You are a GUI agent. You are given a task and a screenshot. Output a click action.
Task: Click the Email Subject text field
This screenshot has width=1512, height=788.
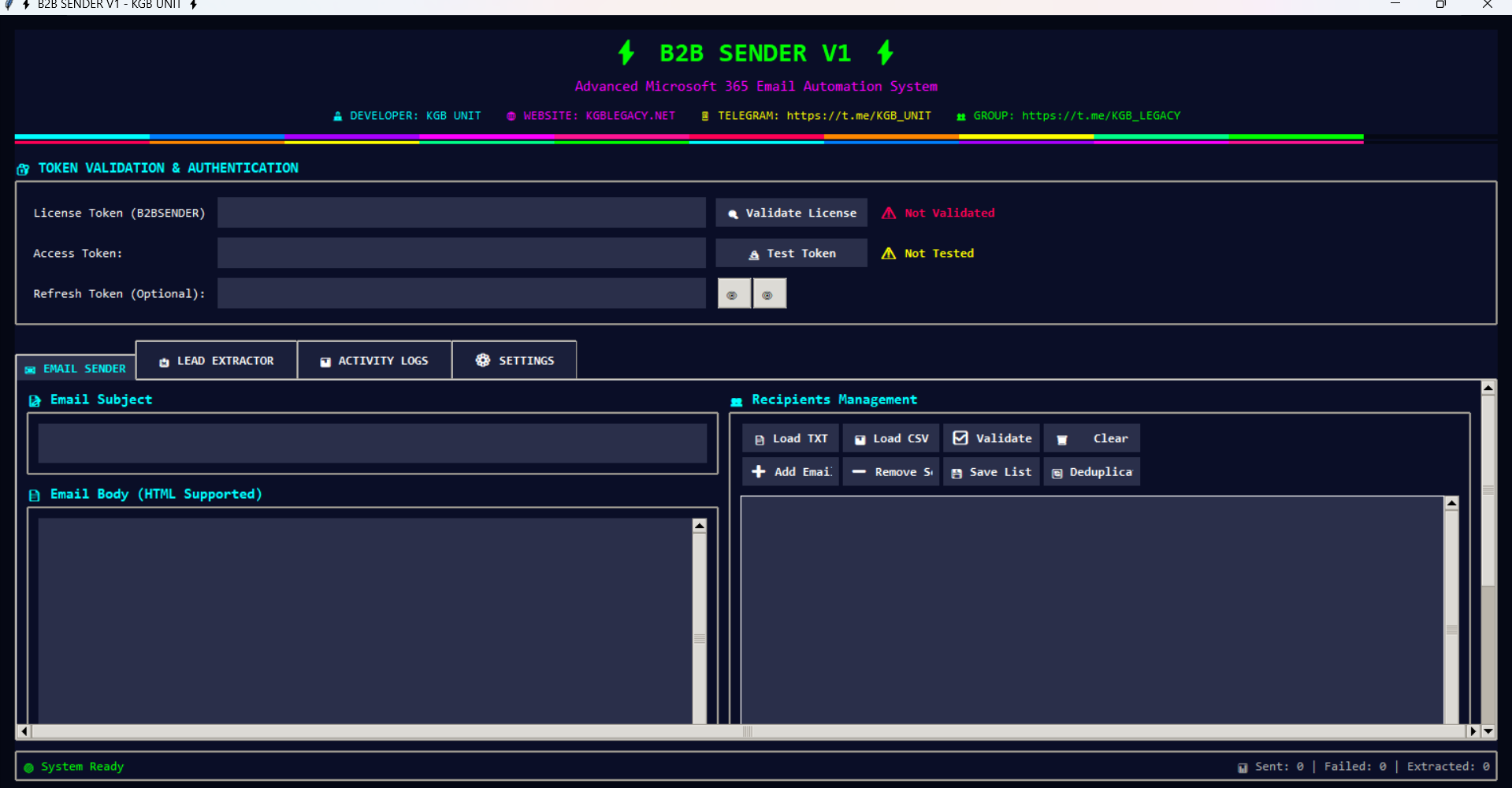[x=372, y=443]
